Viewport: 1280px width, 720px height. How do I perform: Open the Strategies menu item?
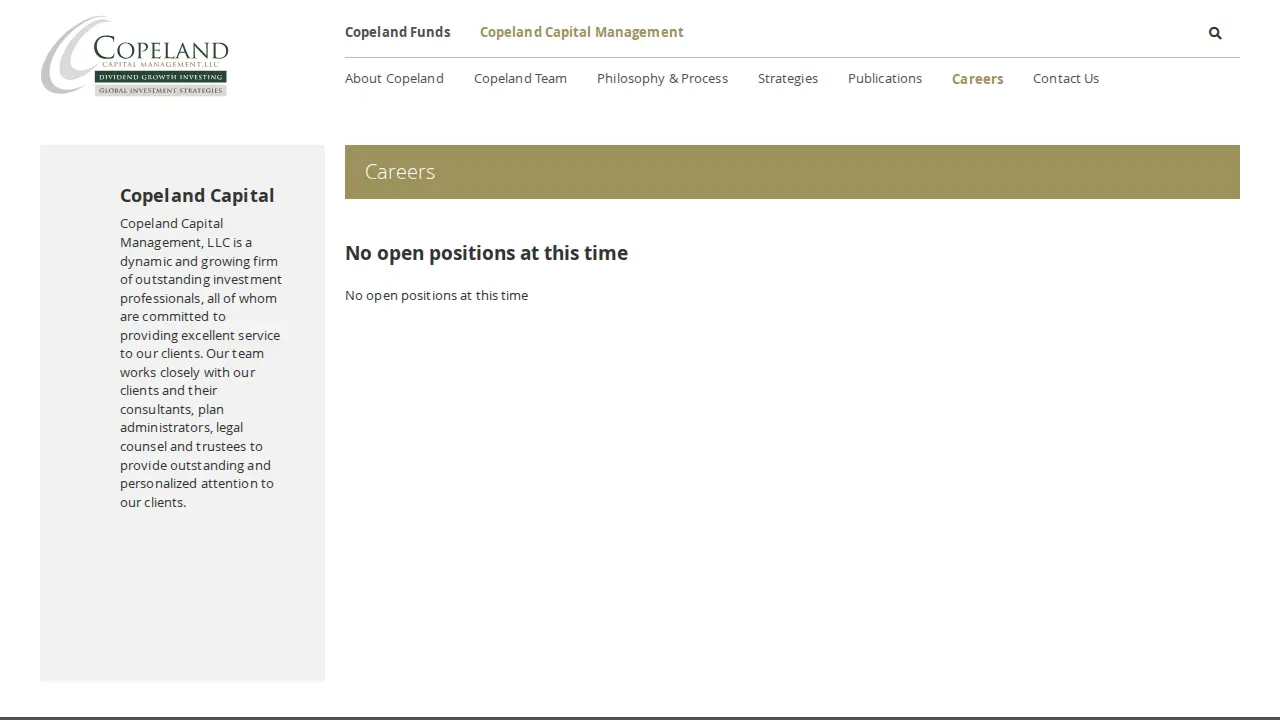(x=788, y=78)
